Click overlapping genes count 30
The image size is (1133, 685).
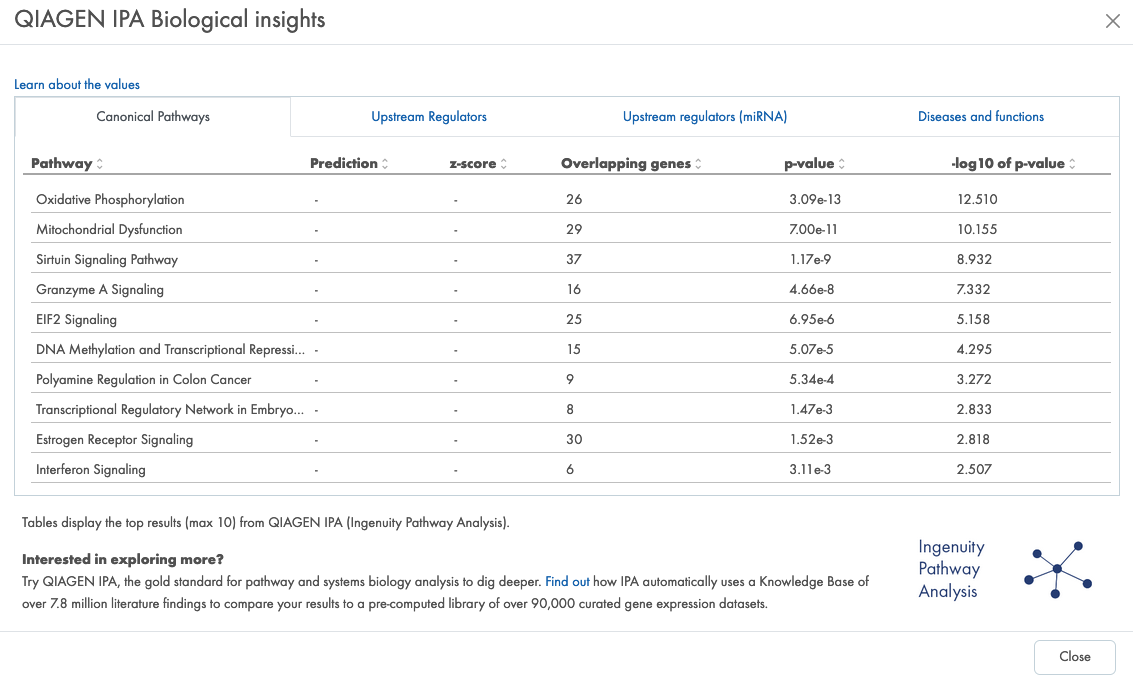point(574,439)
